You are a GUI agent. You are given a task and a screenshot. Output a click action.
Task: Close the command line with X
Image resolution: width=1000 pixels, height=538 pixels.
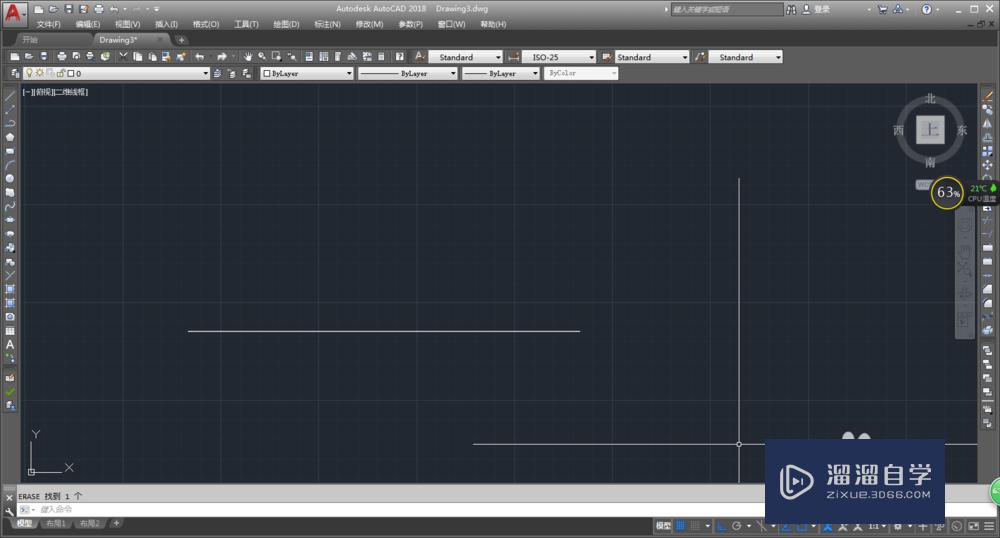point(9,497)
